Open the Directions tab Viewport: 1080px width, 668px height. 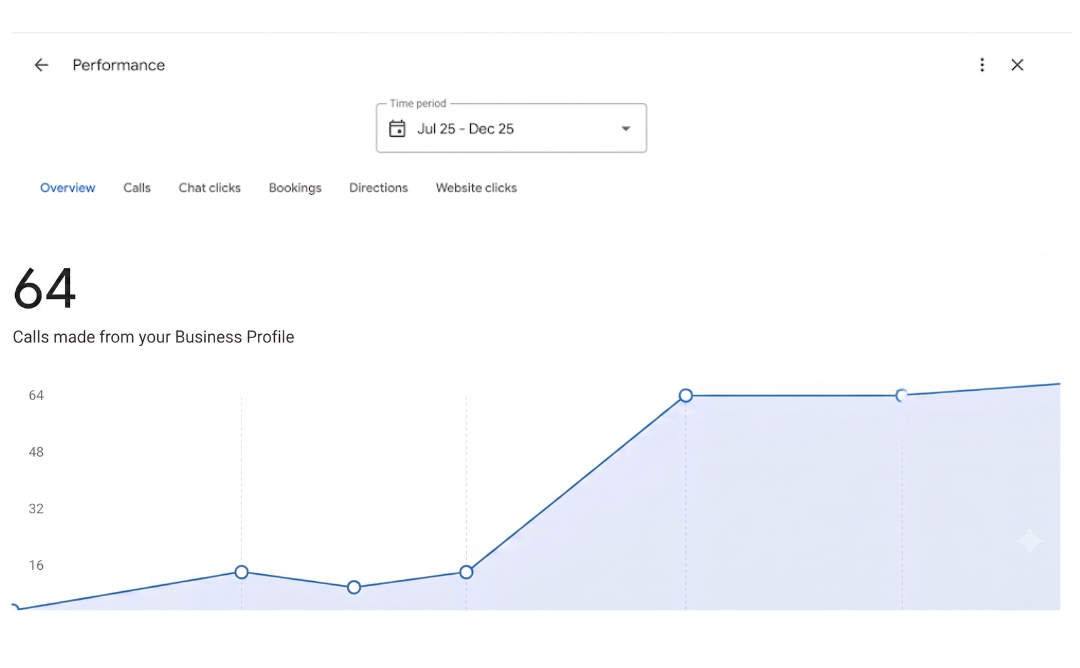pos(378,188)
